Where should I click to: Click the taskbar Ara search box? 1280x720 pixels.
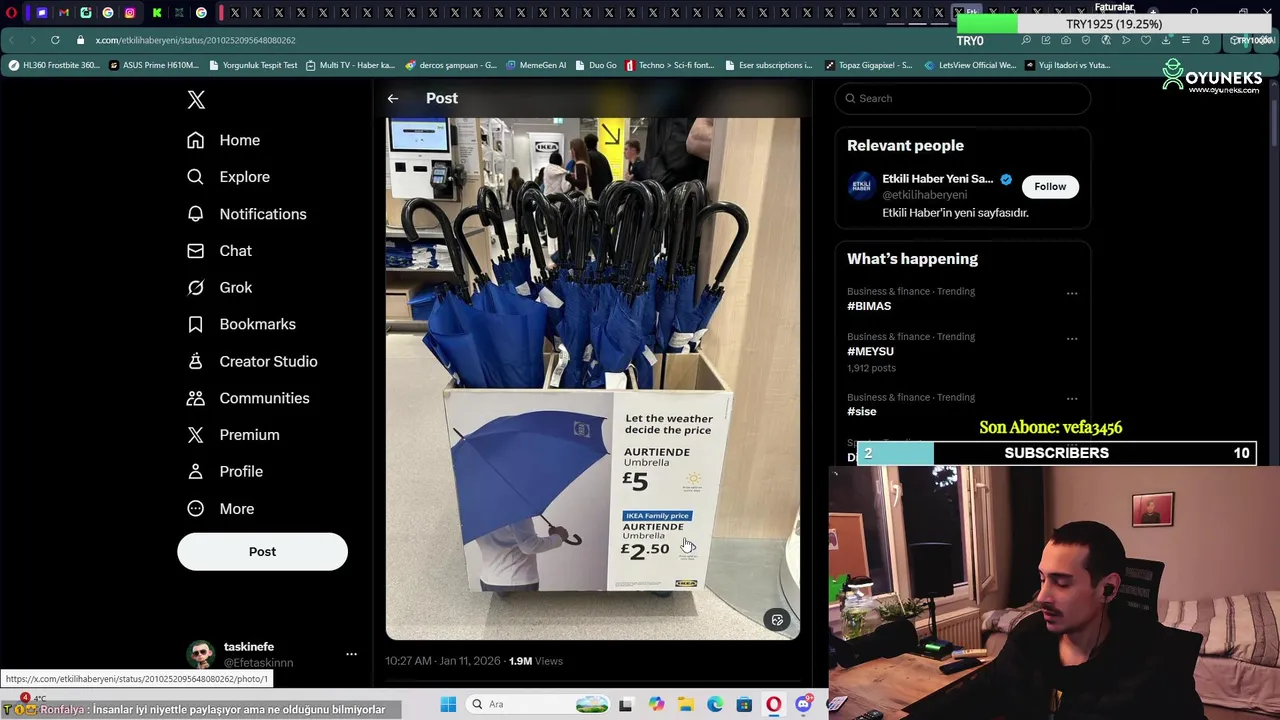point(540,705)
